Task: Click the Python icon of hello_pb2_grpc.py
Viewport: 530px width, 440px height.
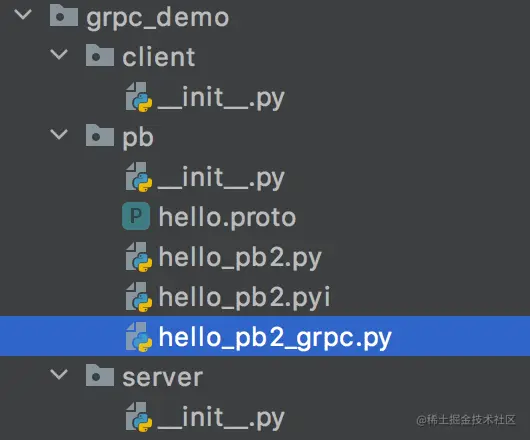Action: (139, 337)
